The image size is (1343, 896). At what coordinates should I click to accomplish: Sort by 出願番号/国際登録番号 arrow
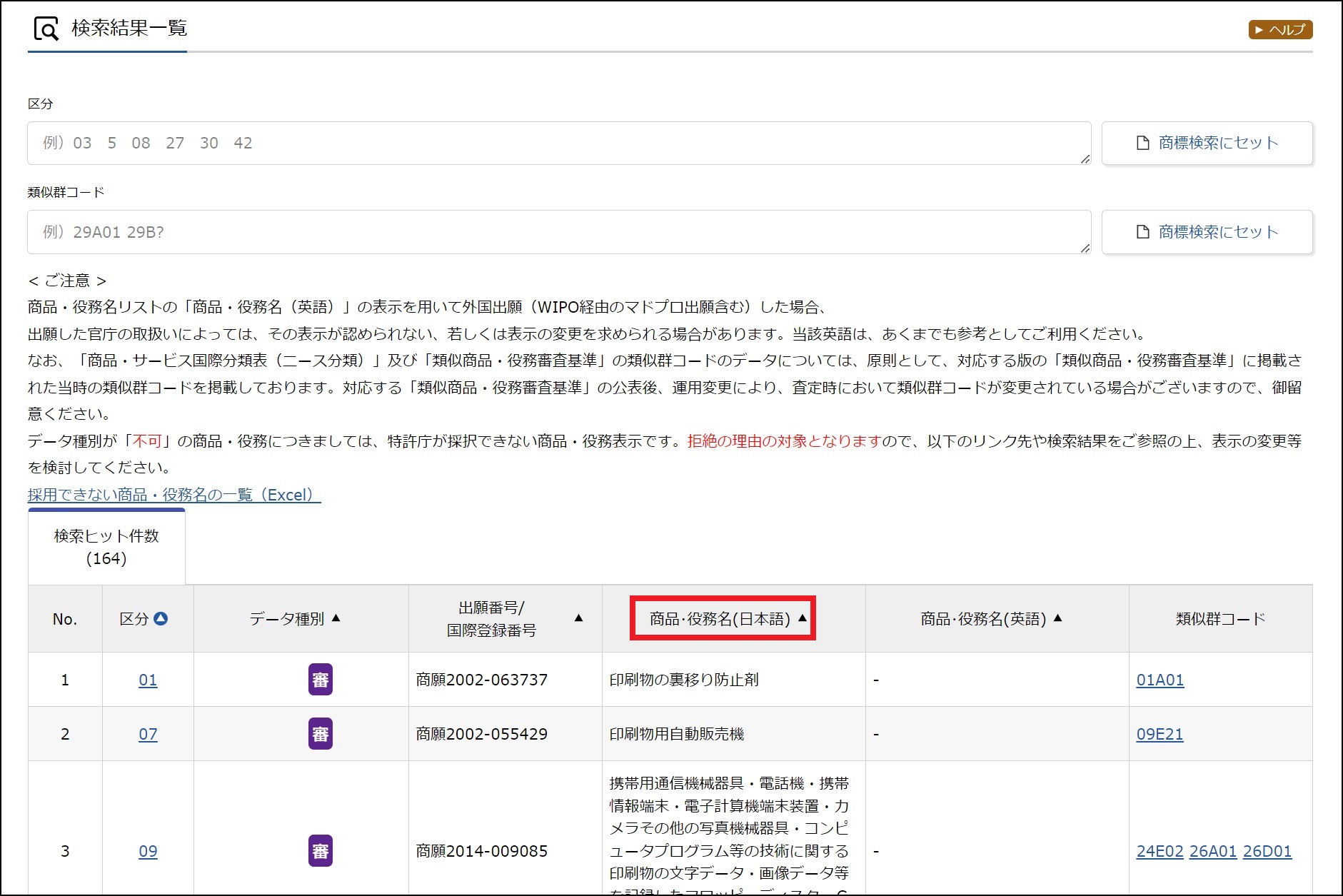[578, 618]
